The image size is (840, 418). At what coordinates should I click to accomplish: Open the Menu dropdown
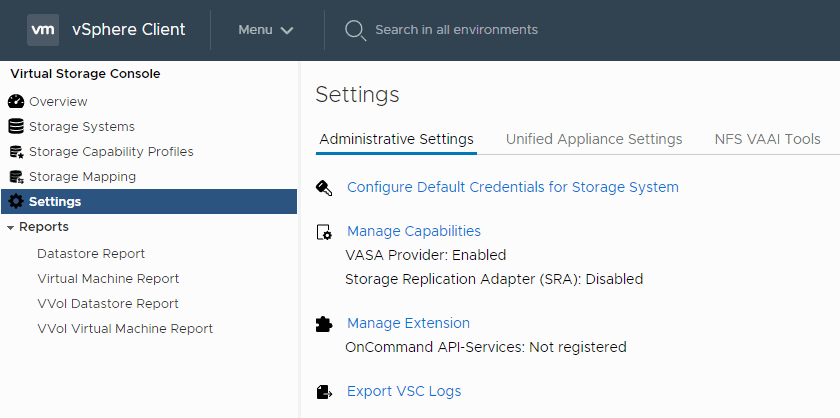coord(265,30)
